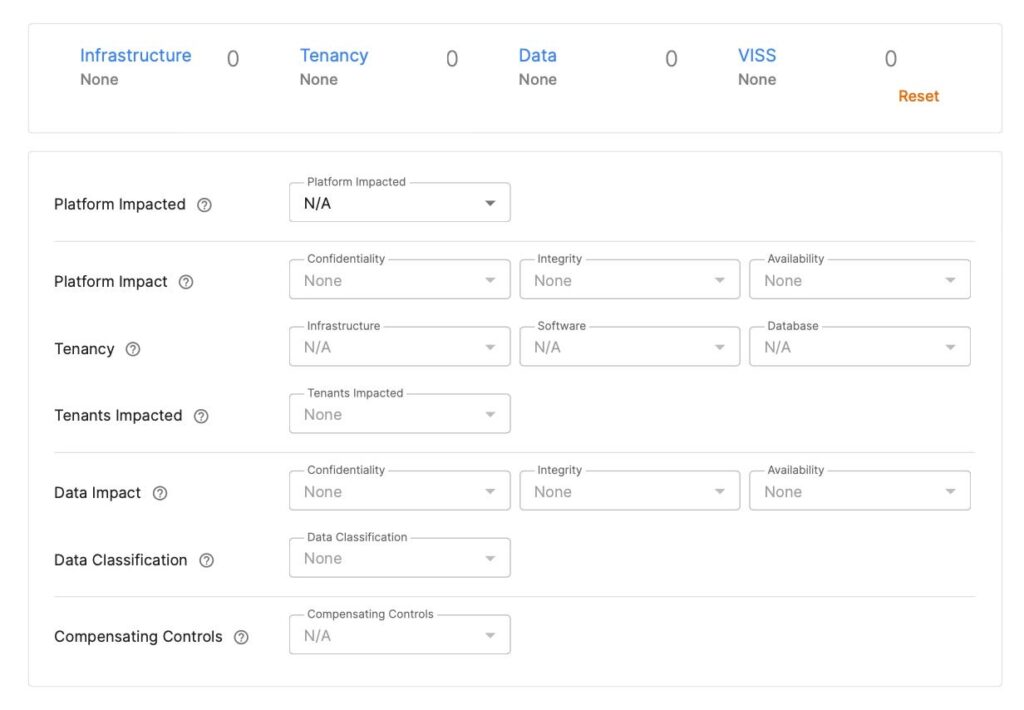Click the orange Reset link

918,97
